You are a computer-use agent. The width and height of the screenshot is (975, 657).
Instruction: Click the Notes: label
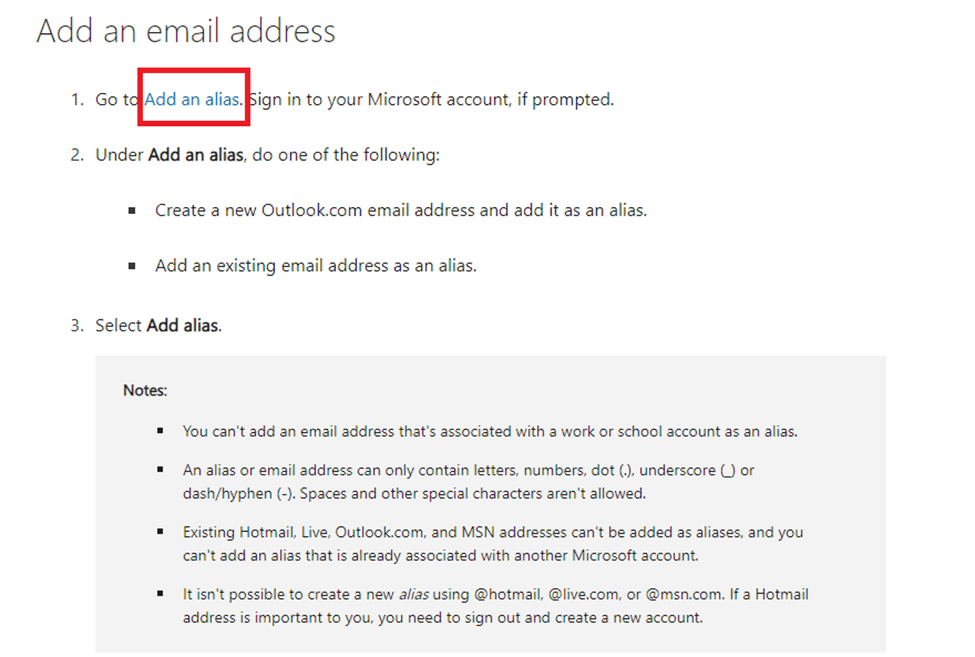[145, 390]
